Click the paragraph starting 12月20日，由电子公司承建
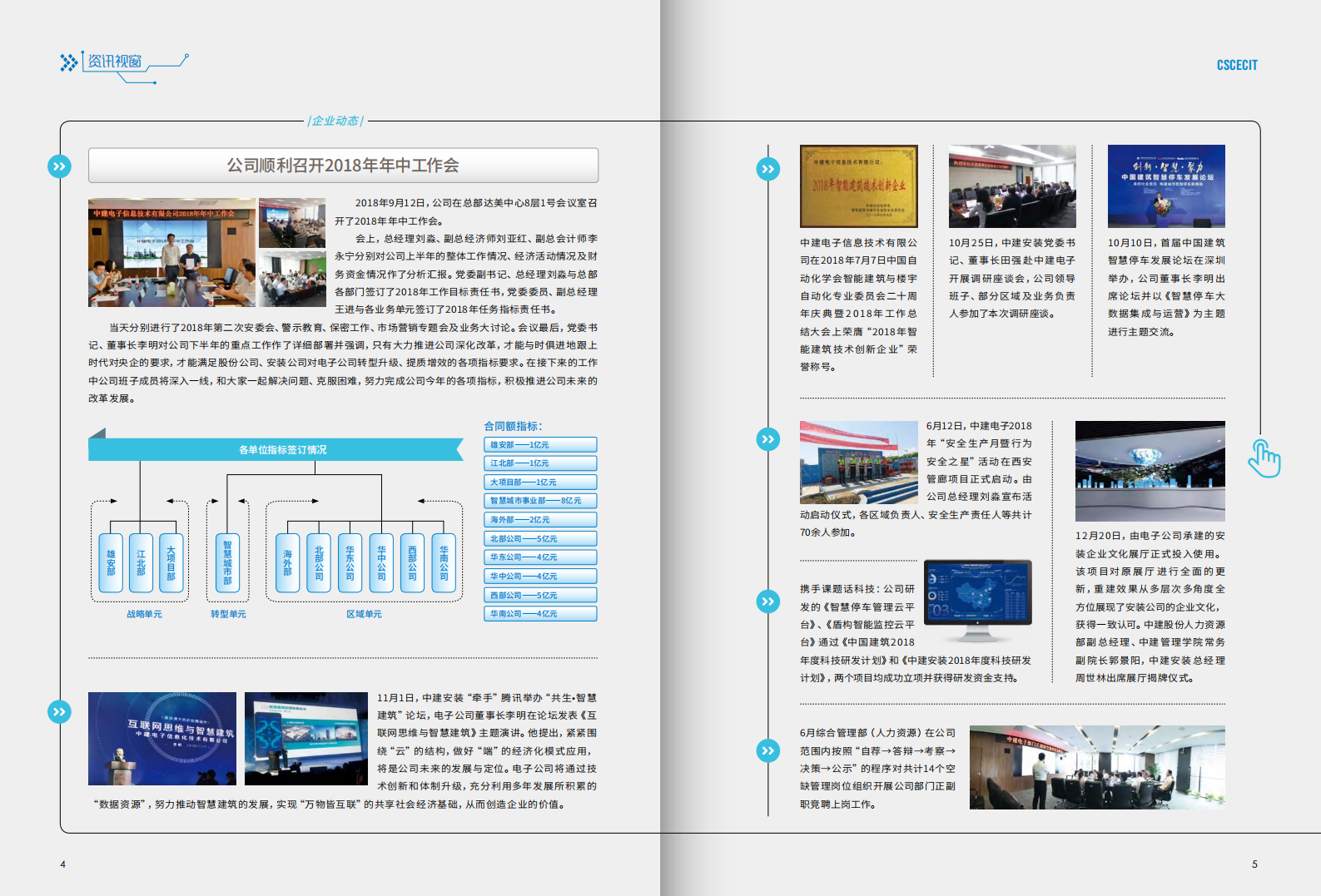The image size is (1321, 896). click(1150, 606)
